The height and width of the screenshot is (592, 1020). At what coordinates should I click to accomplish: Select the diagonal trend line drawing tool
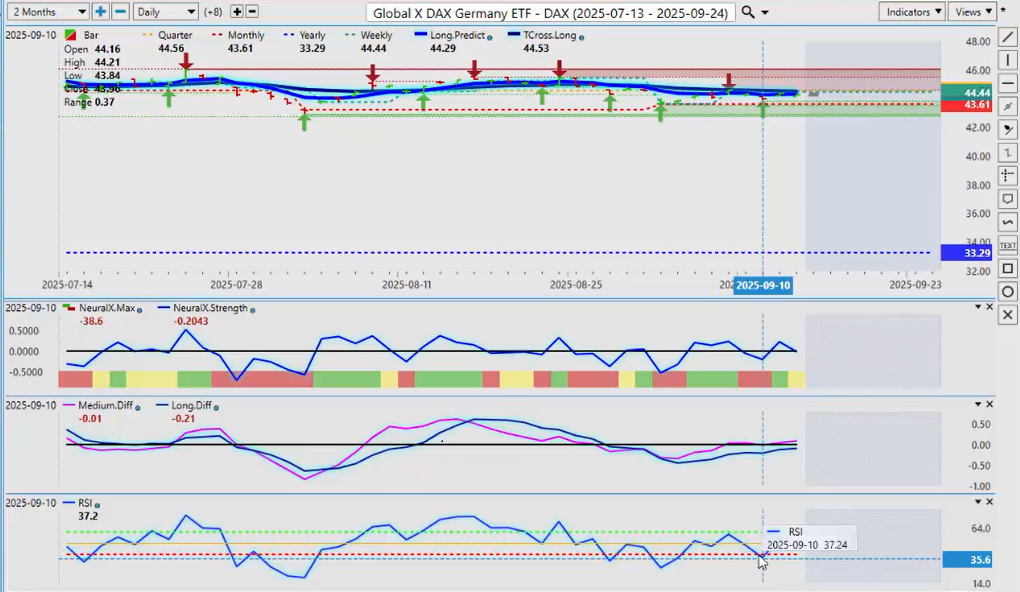pos(1008,37)
